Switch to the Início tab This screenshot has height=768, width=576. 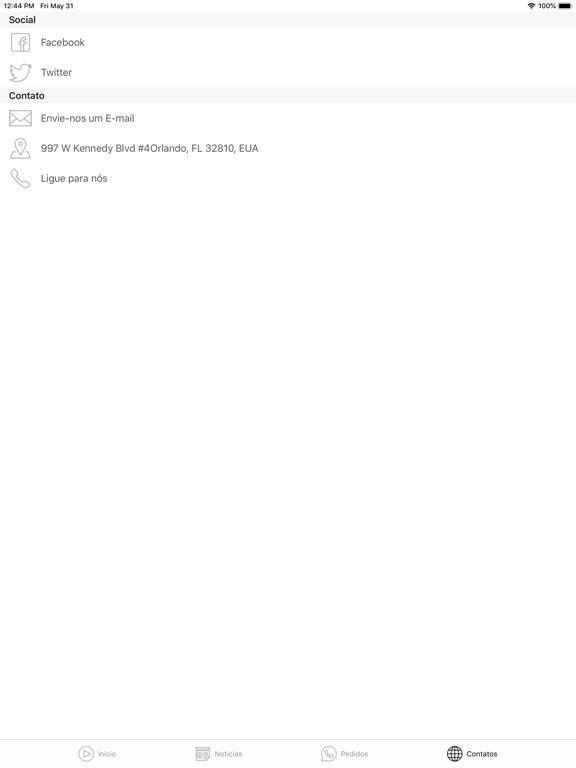97,753
